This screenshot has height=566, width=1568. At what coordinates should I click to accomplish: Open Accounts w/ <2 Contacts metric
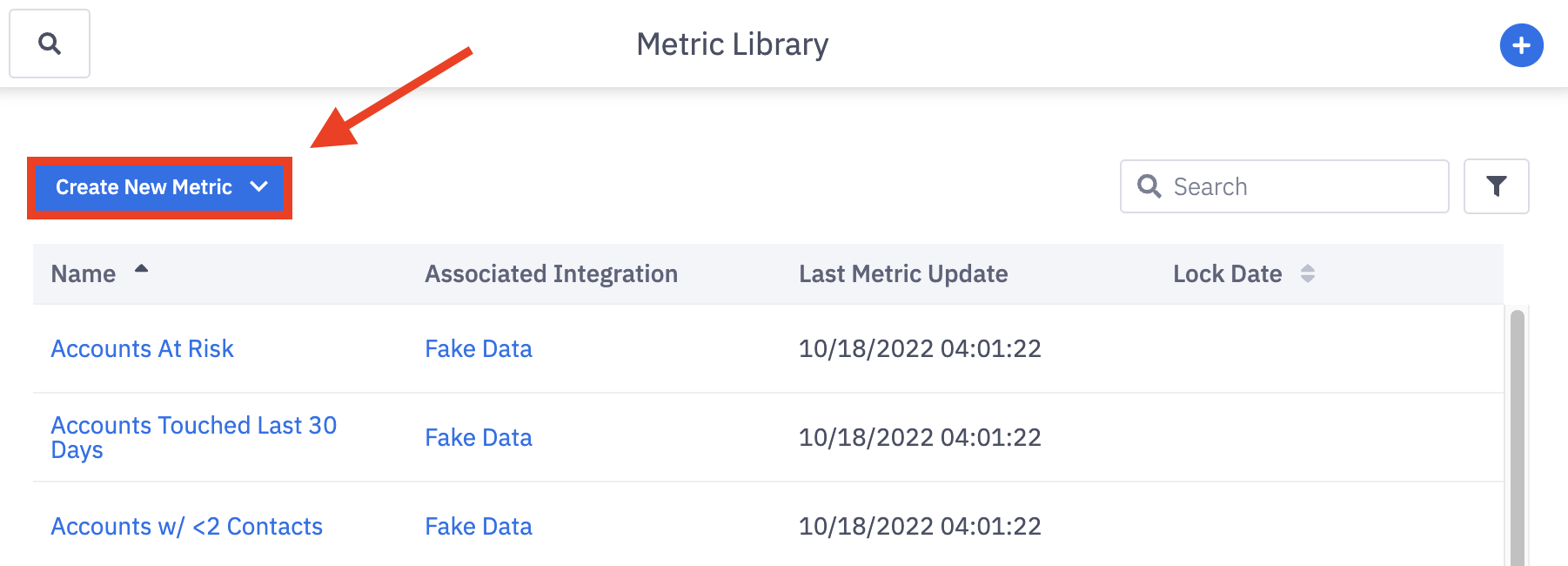tap(186, 526)
